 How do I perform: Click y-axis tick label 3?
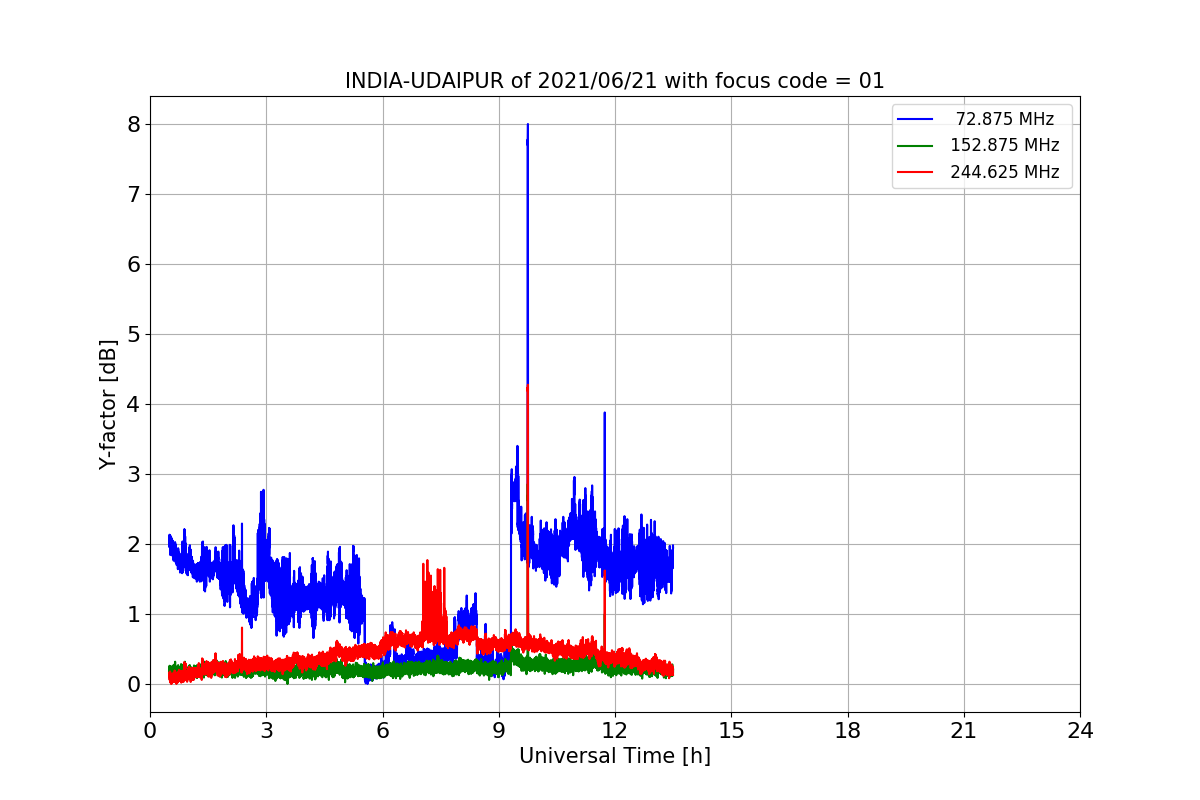(133, 474)
